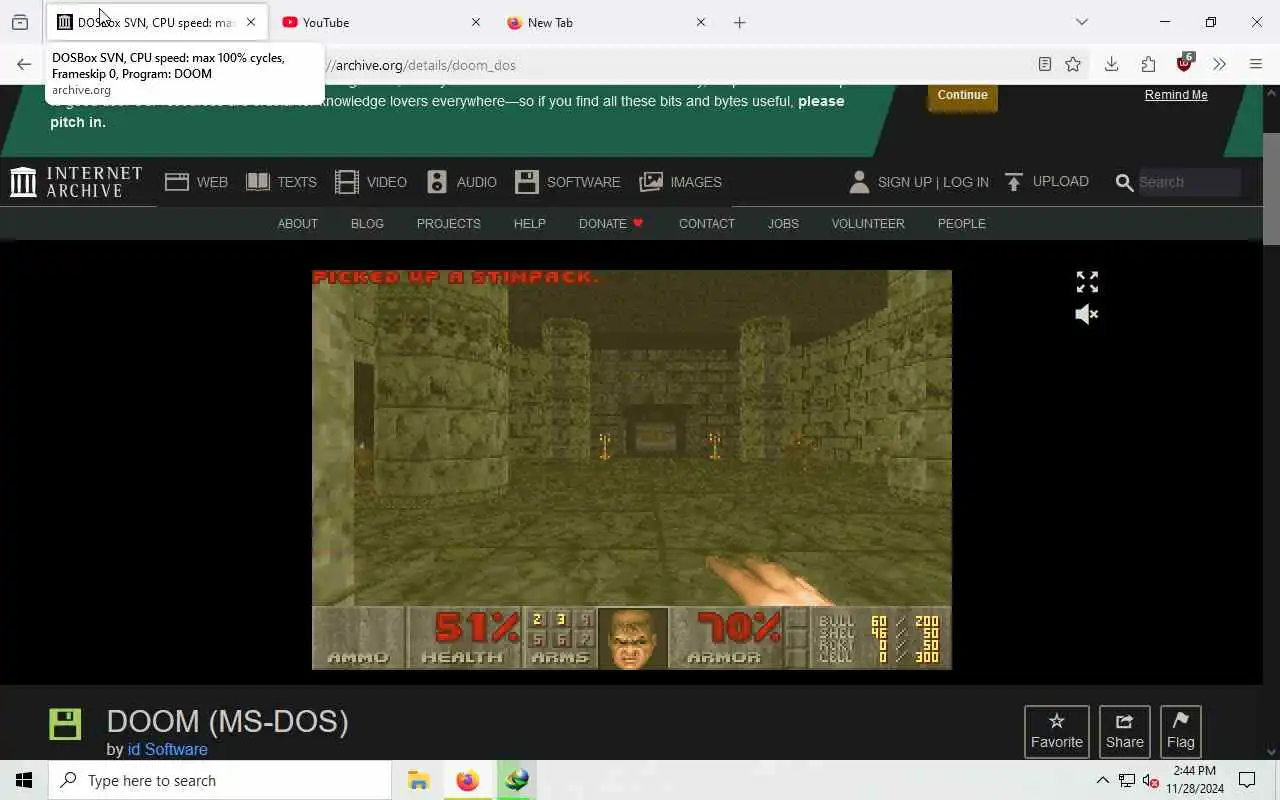
Task: List all tabs dropdown arrow
Action: (1082, 22)
